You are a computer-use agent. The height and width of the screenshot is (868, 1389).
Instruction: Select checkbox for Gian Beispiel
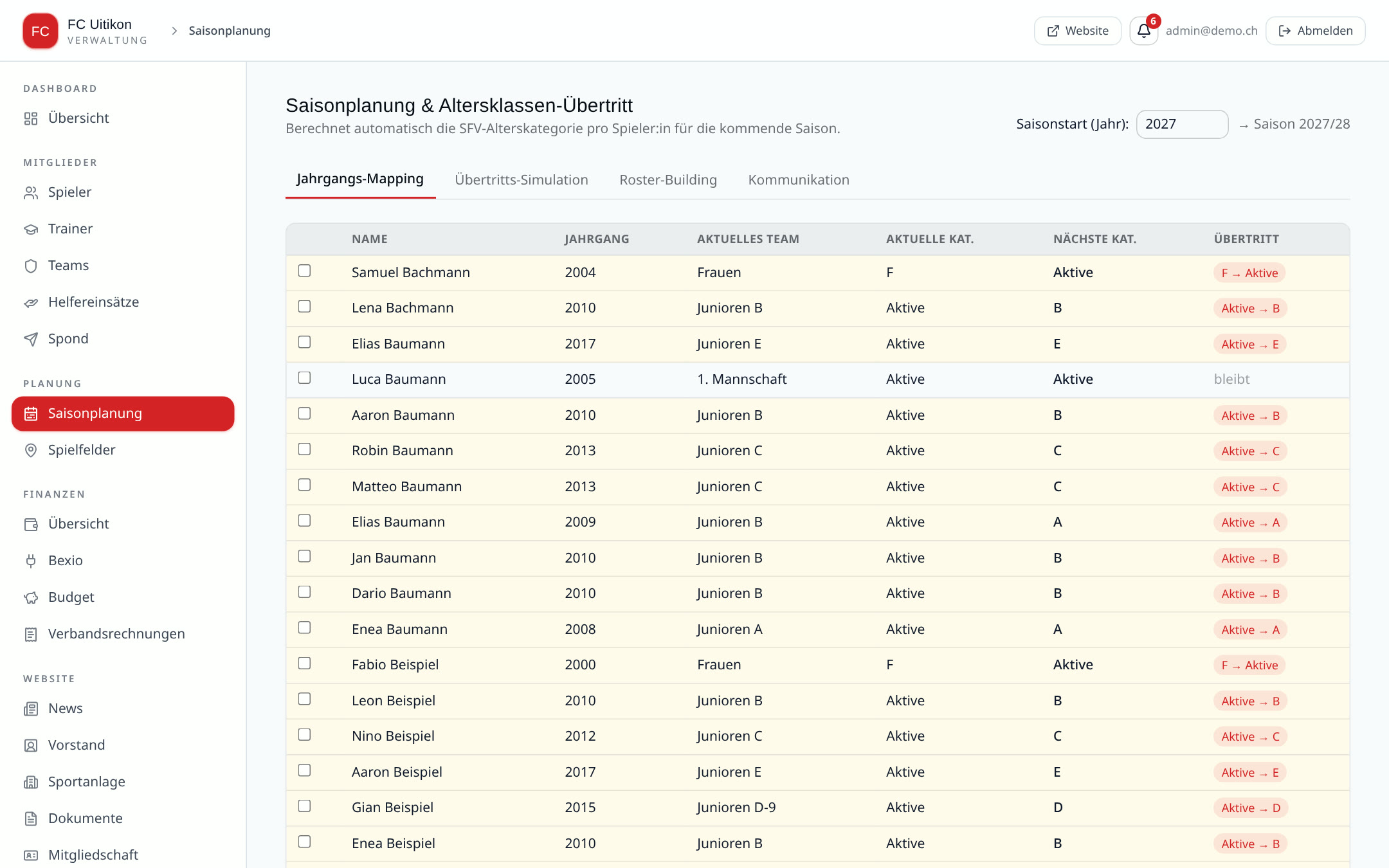pos(304,806)
